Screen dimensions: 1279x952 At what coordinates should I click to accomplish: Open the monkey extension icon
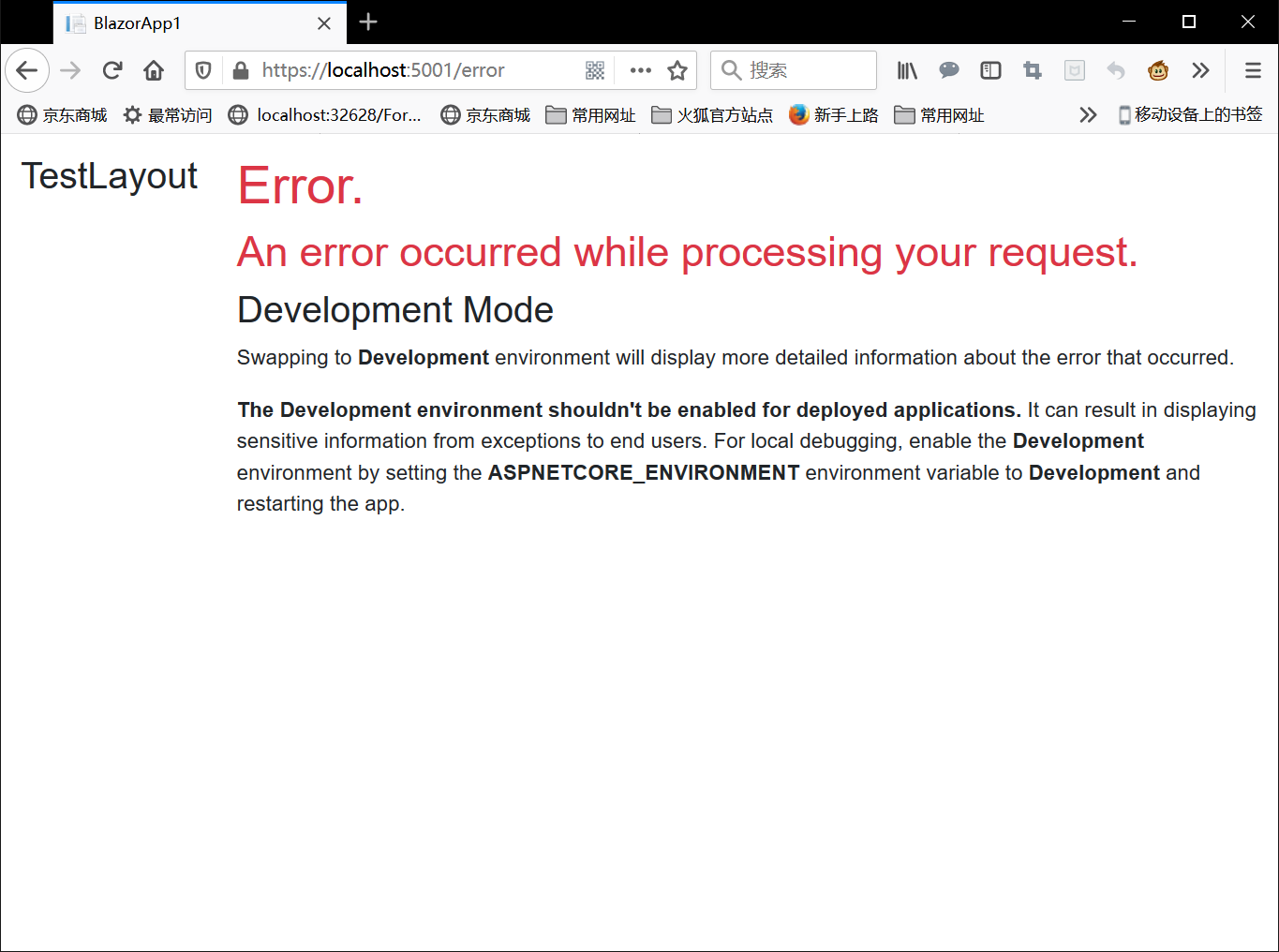1158,70
